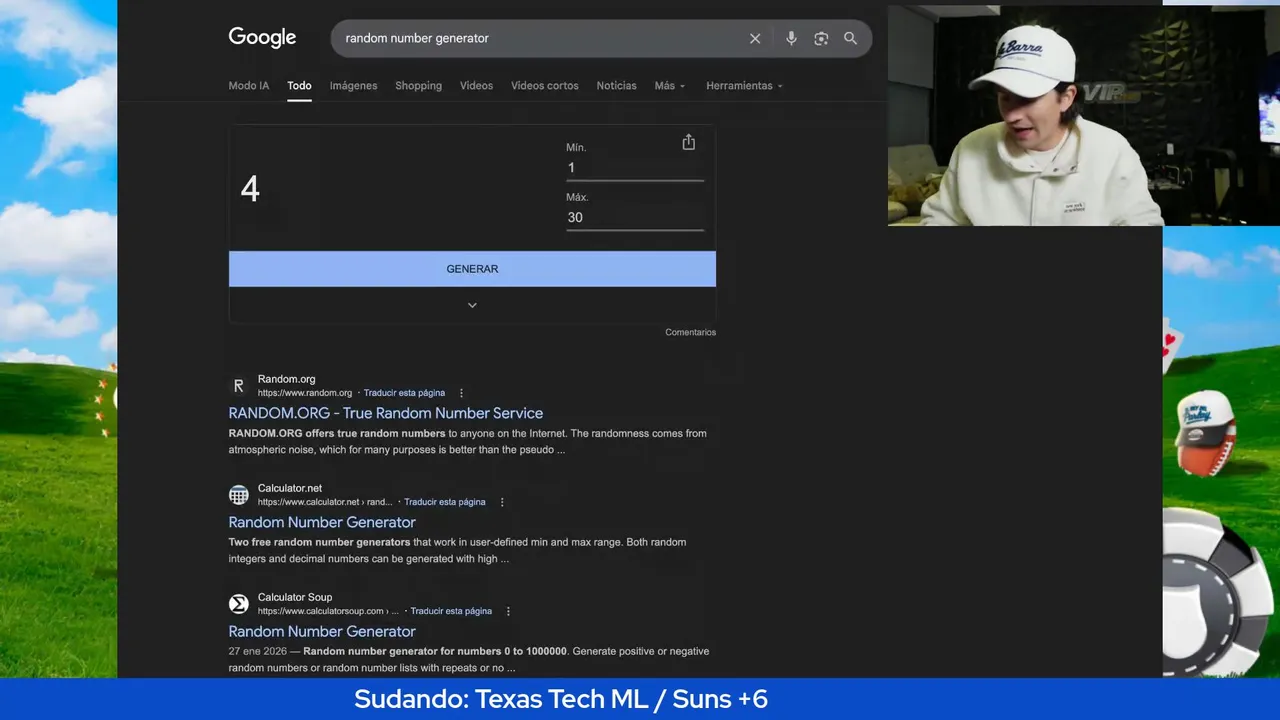The image size is (1280, 720).
Task: Click the Google logo
Action: 262,38
